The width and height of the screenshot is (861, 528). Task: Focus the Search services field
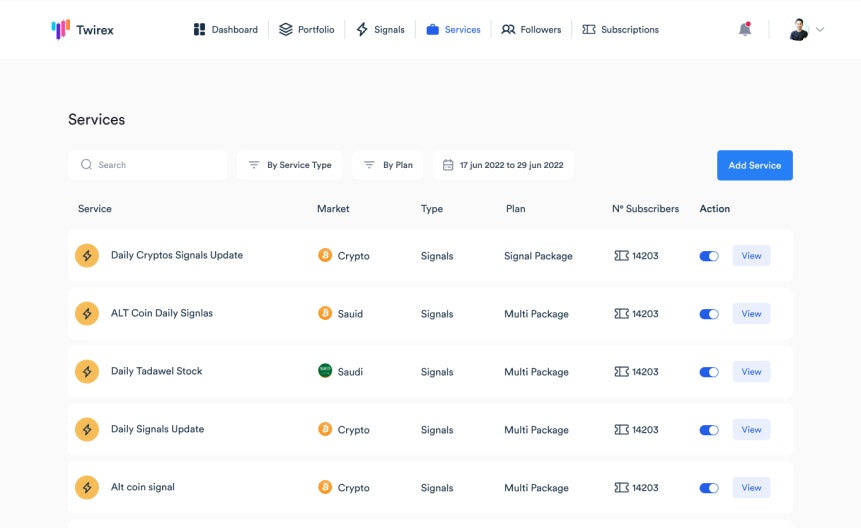pos(147,165)
